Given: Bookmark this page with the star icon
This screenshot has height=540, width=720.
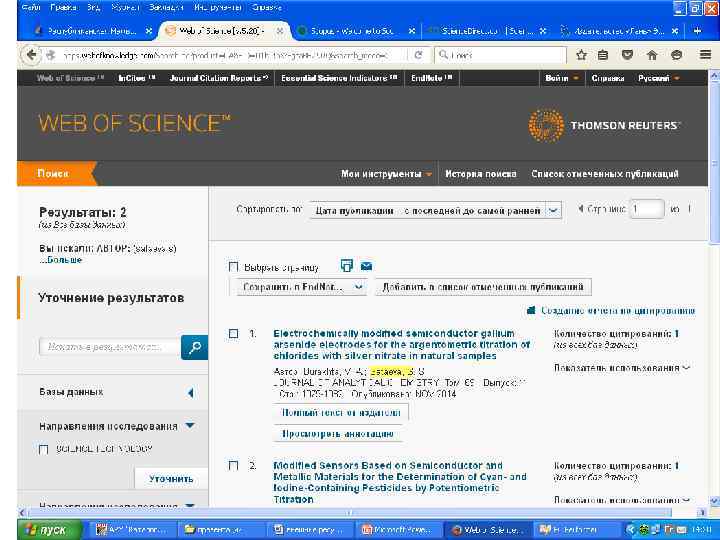Looking at the screenshot, I should click(581, 55).
